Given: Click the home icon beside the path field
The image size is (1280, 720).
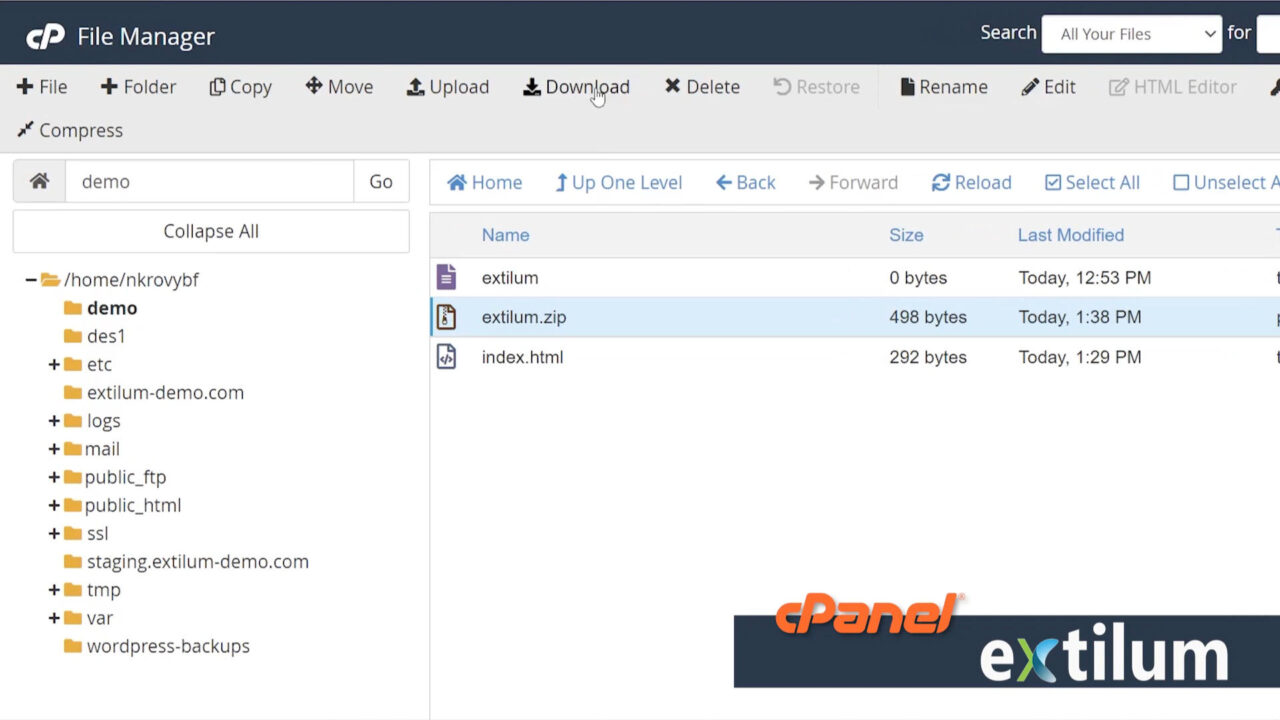Looking at the screenshot, I should [x=38, y=181].
